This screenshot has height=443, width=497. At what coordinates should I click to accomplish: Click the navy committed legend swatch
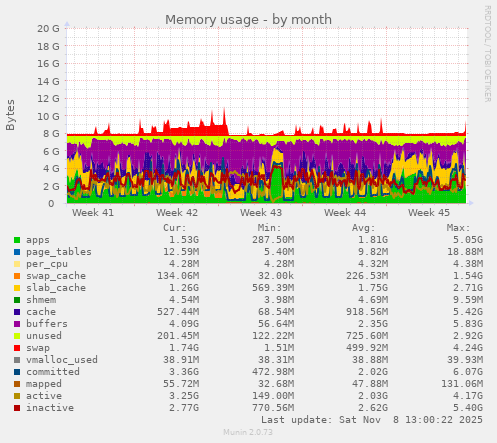pos(17,372)
